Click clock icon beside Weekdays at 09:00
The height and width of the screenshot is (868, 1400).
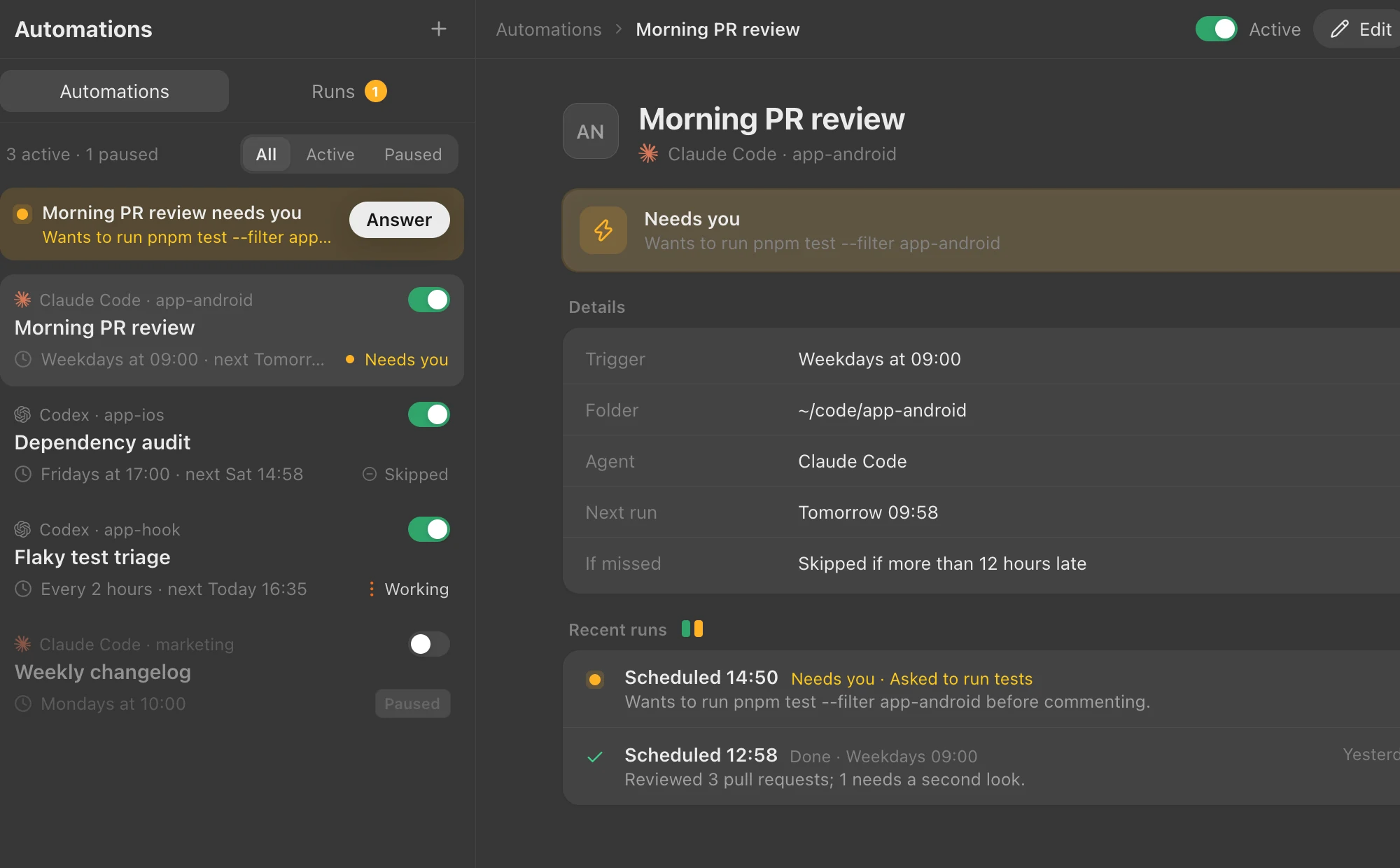tap(23, 359)
